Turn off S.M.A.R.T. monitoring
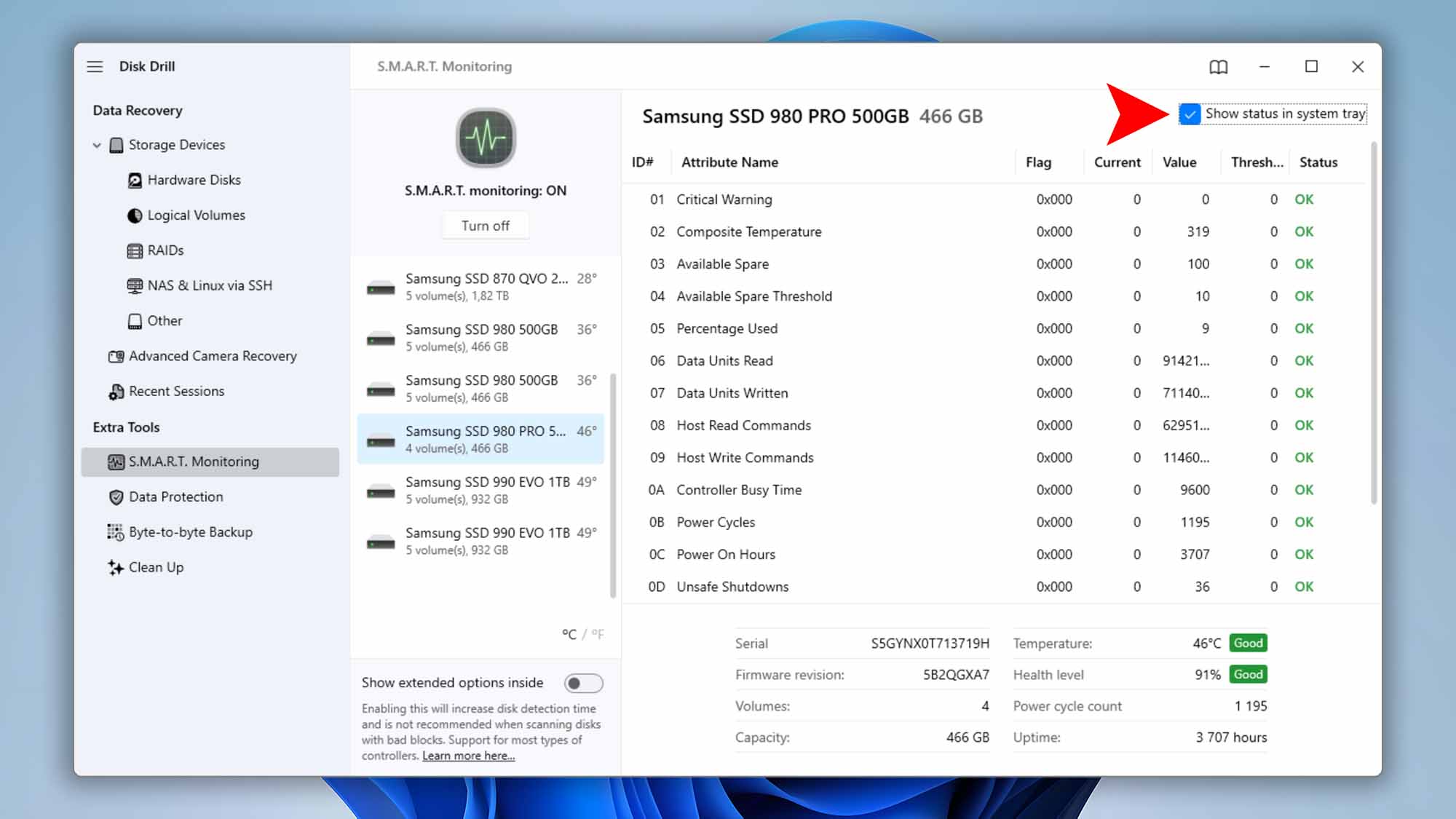 click(485, 225)
